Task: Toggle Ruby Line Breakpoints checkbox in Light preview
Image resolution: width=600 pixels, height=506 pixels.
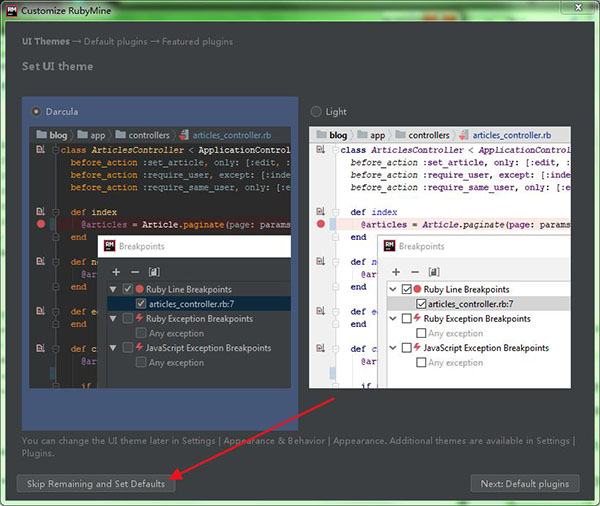Action: point(406,289)
